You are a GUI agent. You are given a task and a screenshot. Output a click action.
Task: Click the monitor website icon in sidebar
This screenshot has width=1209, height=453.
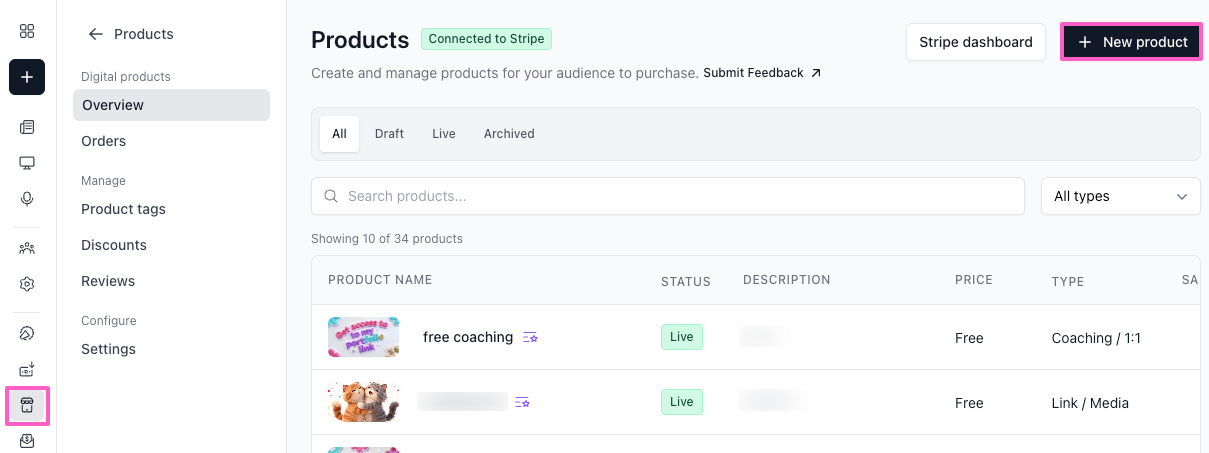click(x=27, y=163)
